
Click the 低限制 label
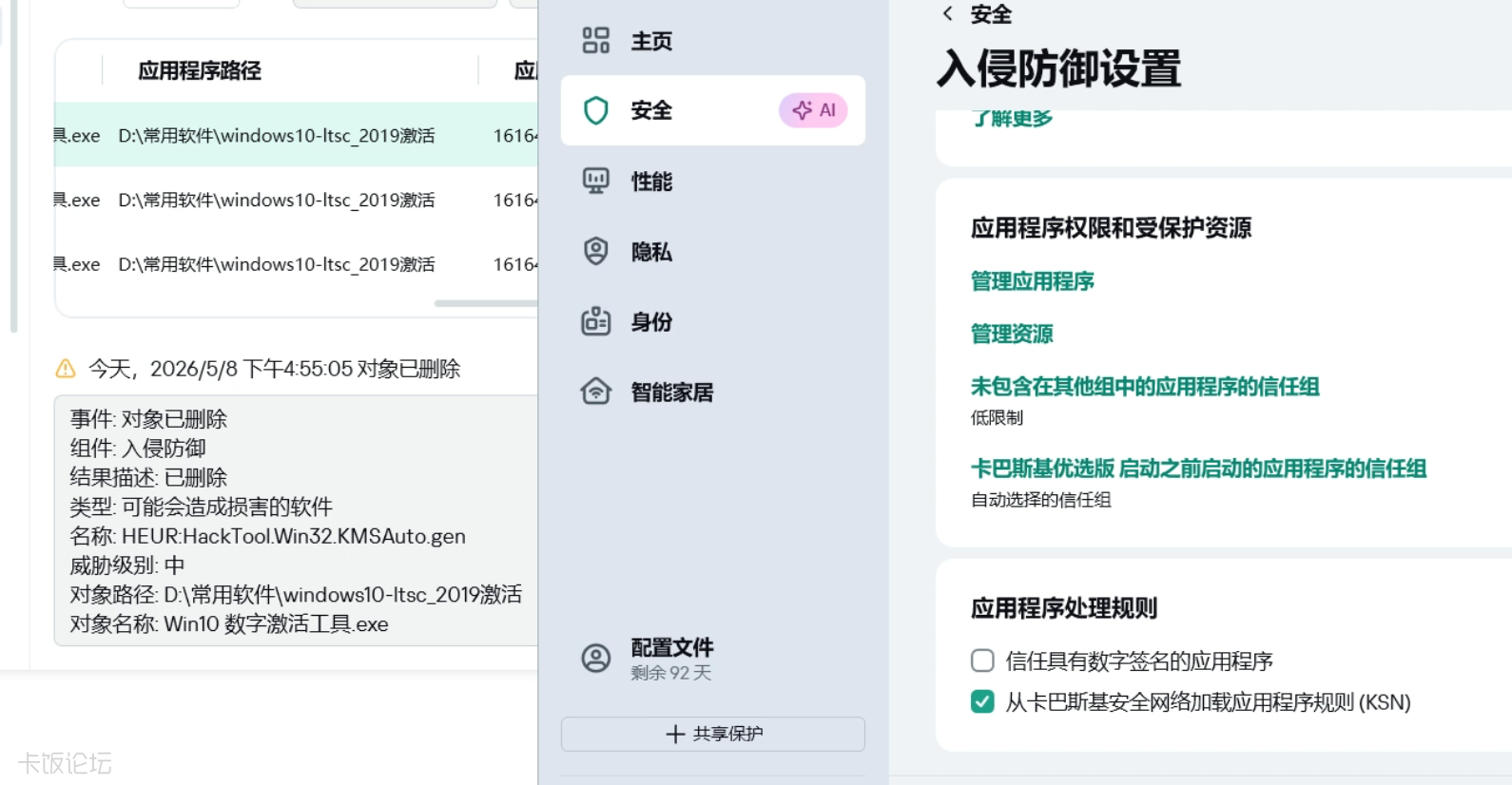click(997, 417)
